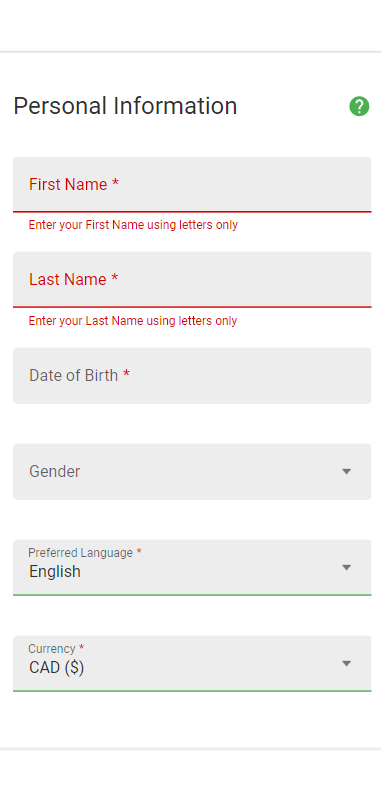
Task: Click the red Last Name label
Action: [74, 279]
